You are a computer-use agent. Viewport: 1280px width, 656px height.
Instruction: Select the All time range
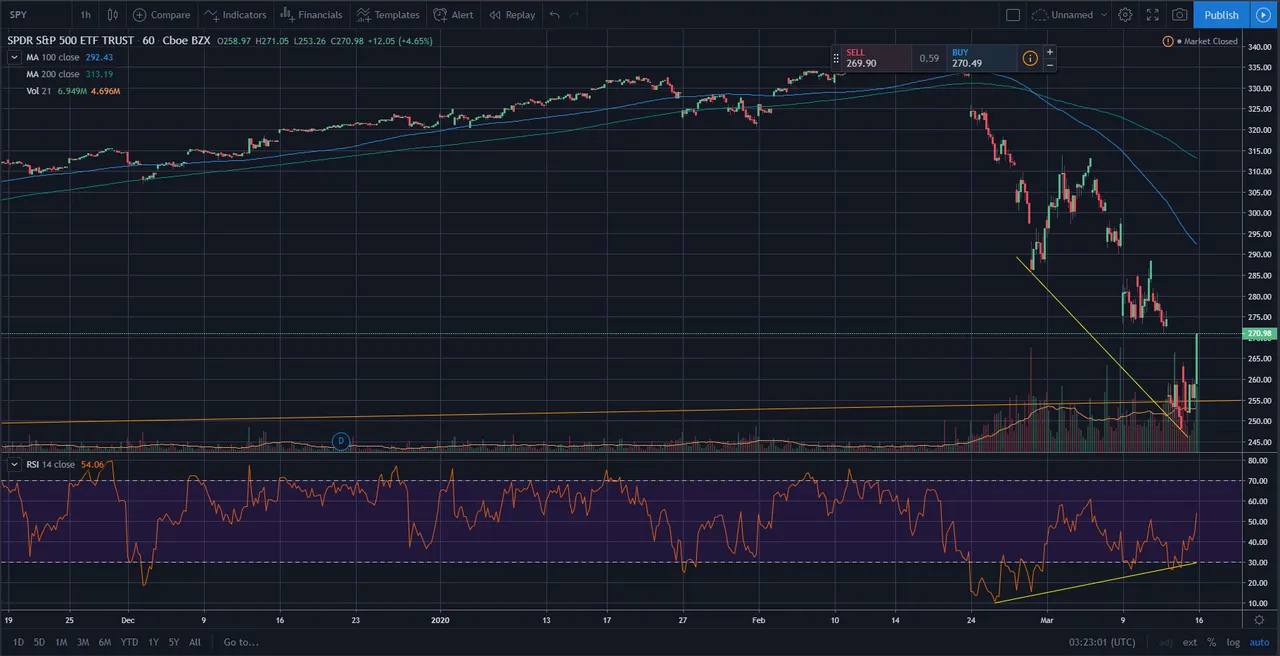pyautogui.click(x=195, y=642)
